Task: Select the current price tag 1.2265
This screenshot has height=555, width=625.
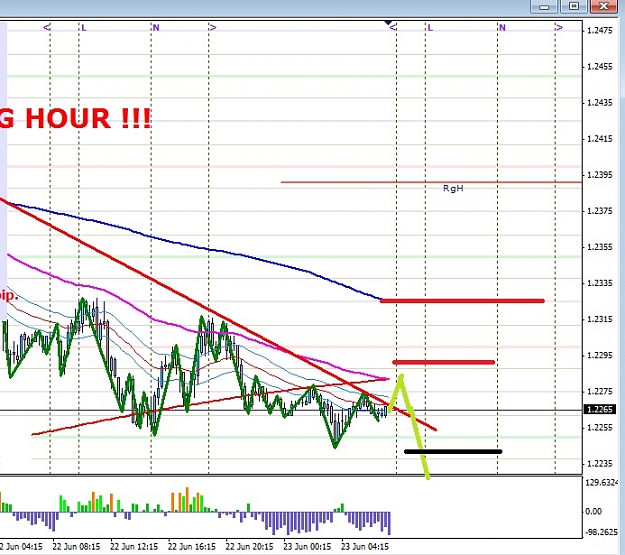Action: tap(599, 409)
